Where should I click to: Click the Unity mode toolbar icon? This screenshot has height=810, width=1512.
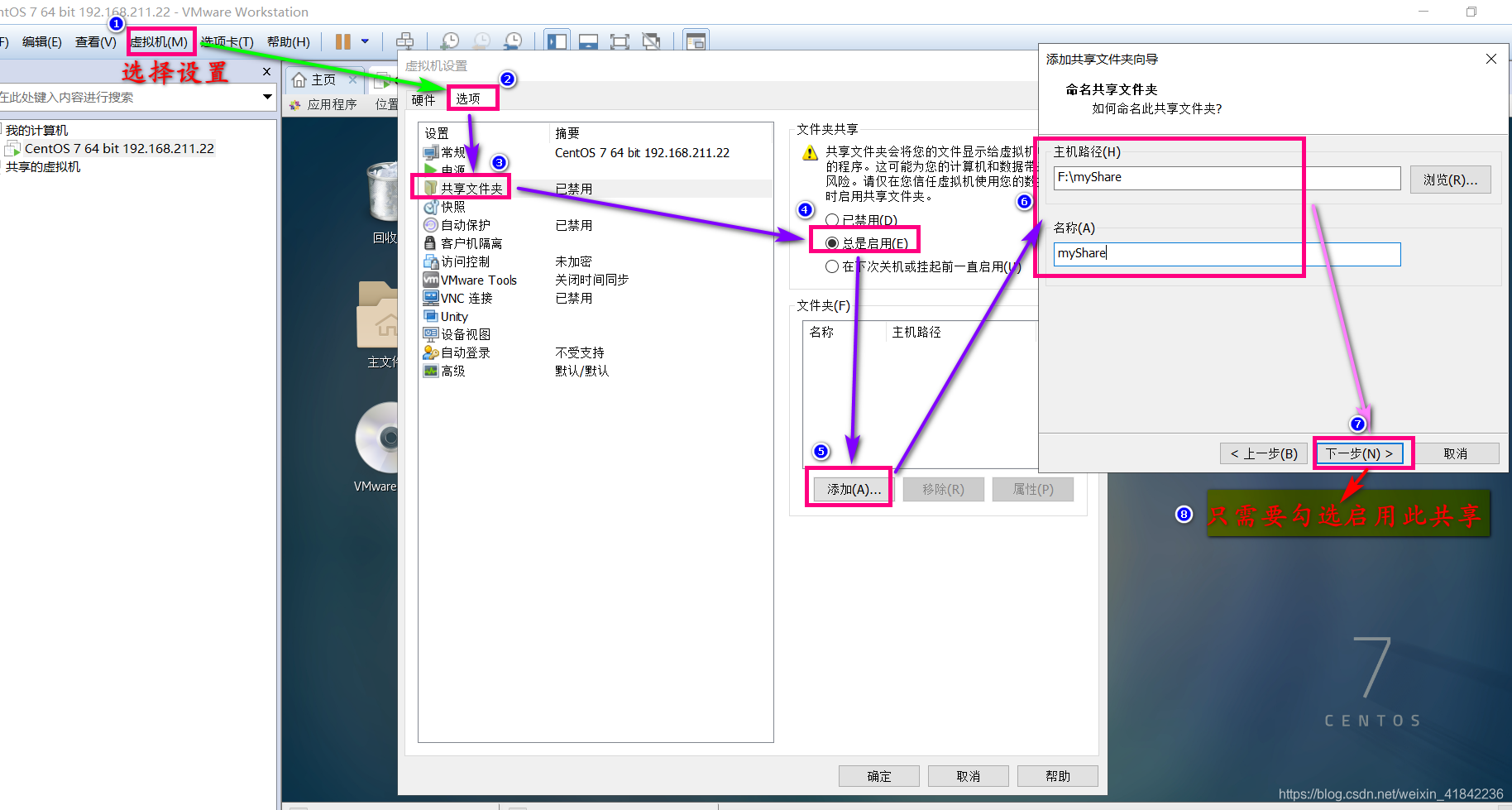pyautogui.click(x=652, y=41)
